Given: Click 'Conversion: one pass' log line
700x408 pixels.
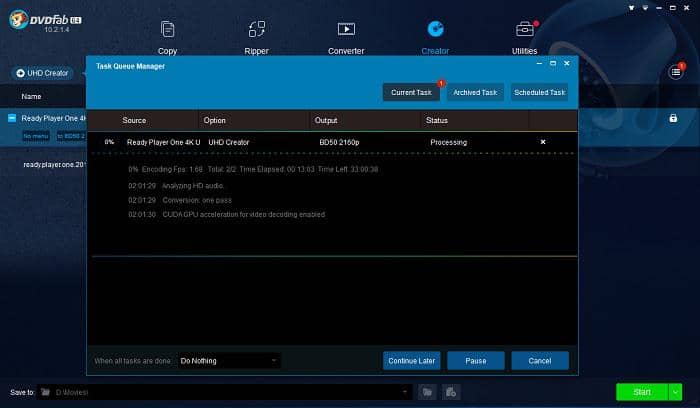Looking at the screenshot, I should click(x=180, y=200).
